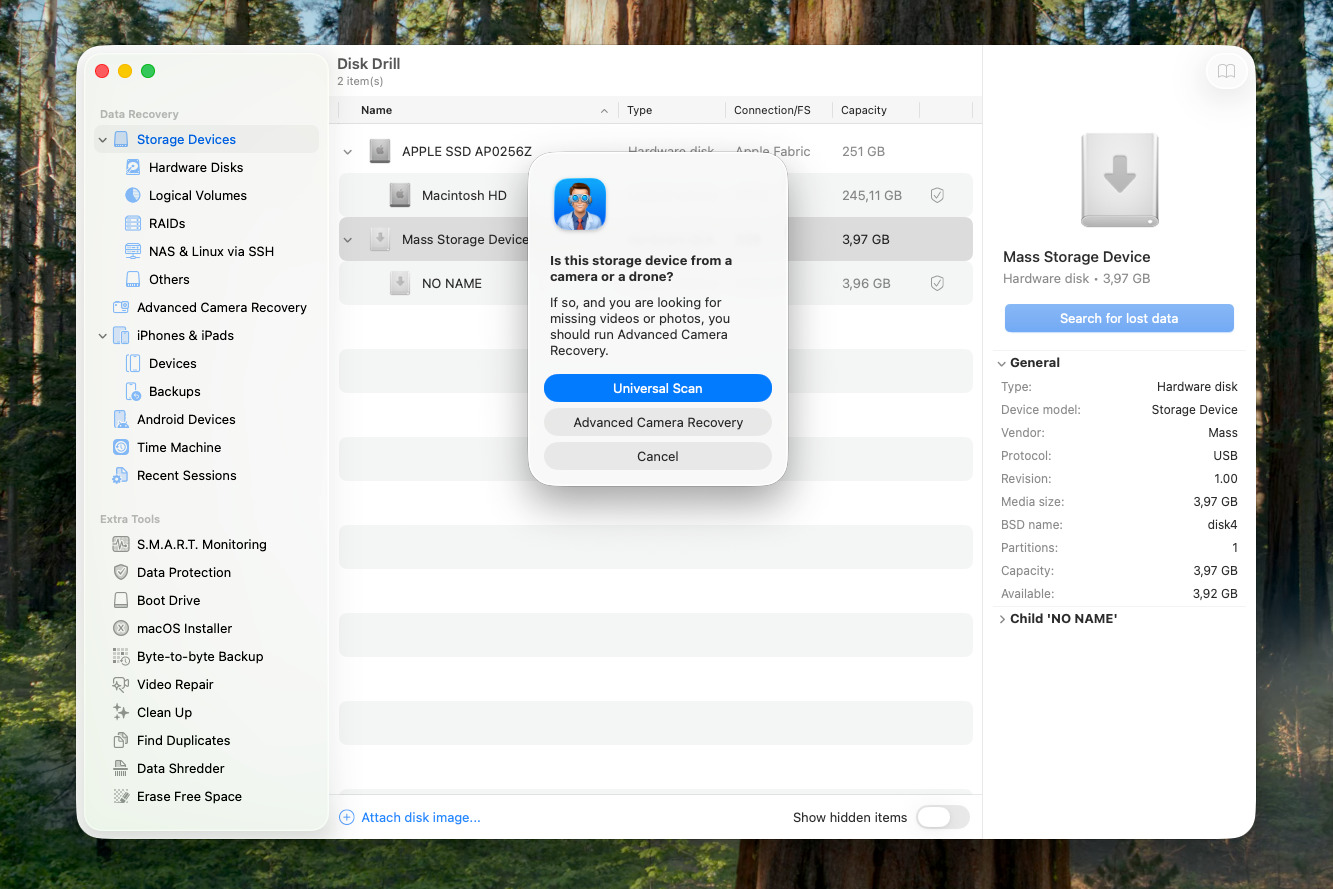Click the Devices icon under iPhones & iPads

pos(133,363)
